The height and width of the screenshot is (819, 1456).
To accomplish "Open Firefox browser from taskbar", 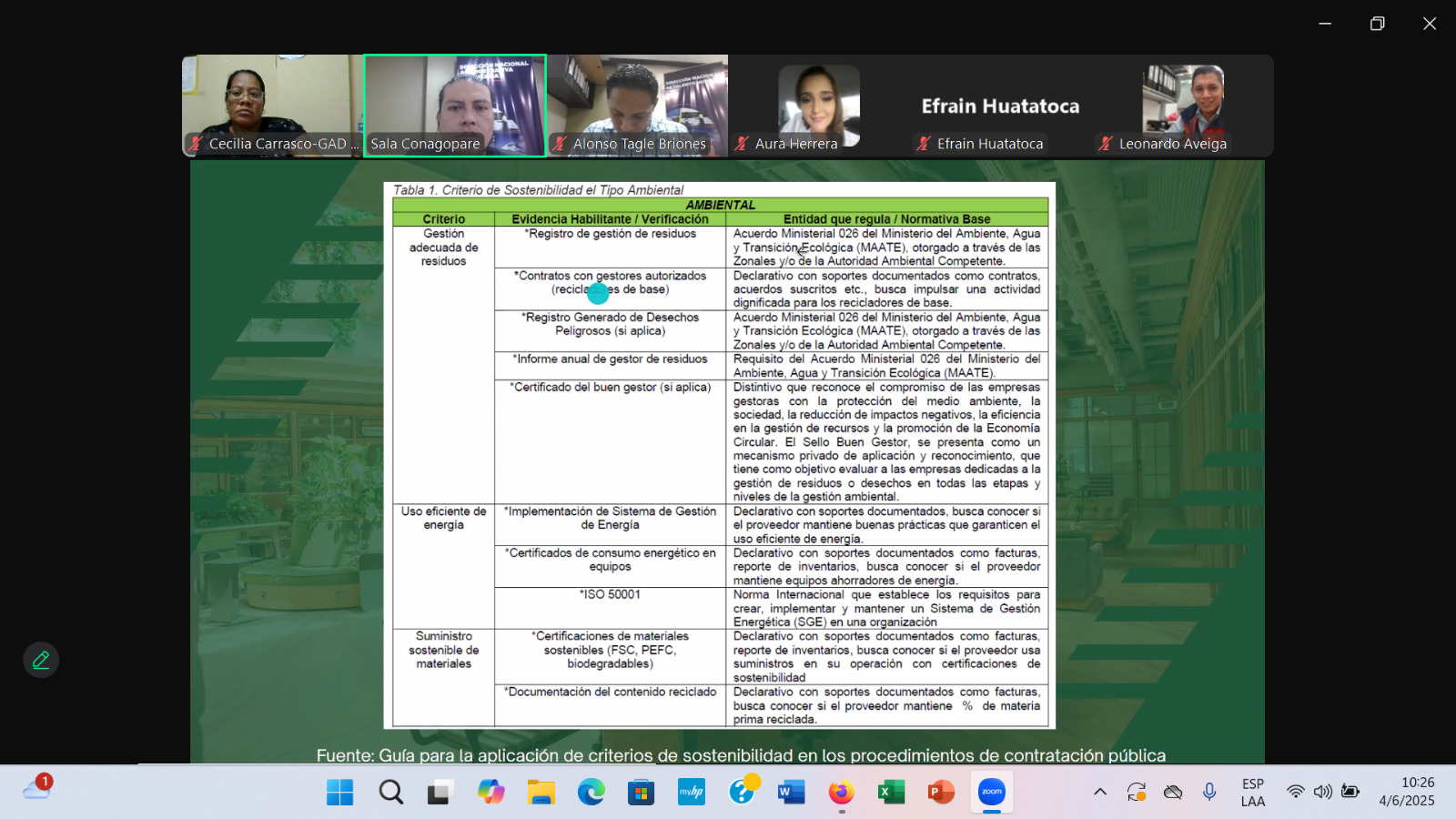I will point(841,793).
